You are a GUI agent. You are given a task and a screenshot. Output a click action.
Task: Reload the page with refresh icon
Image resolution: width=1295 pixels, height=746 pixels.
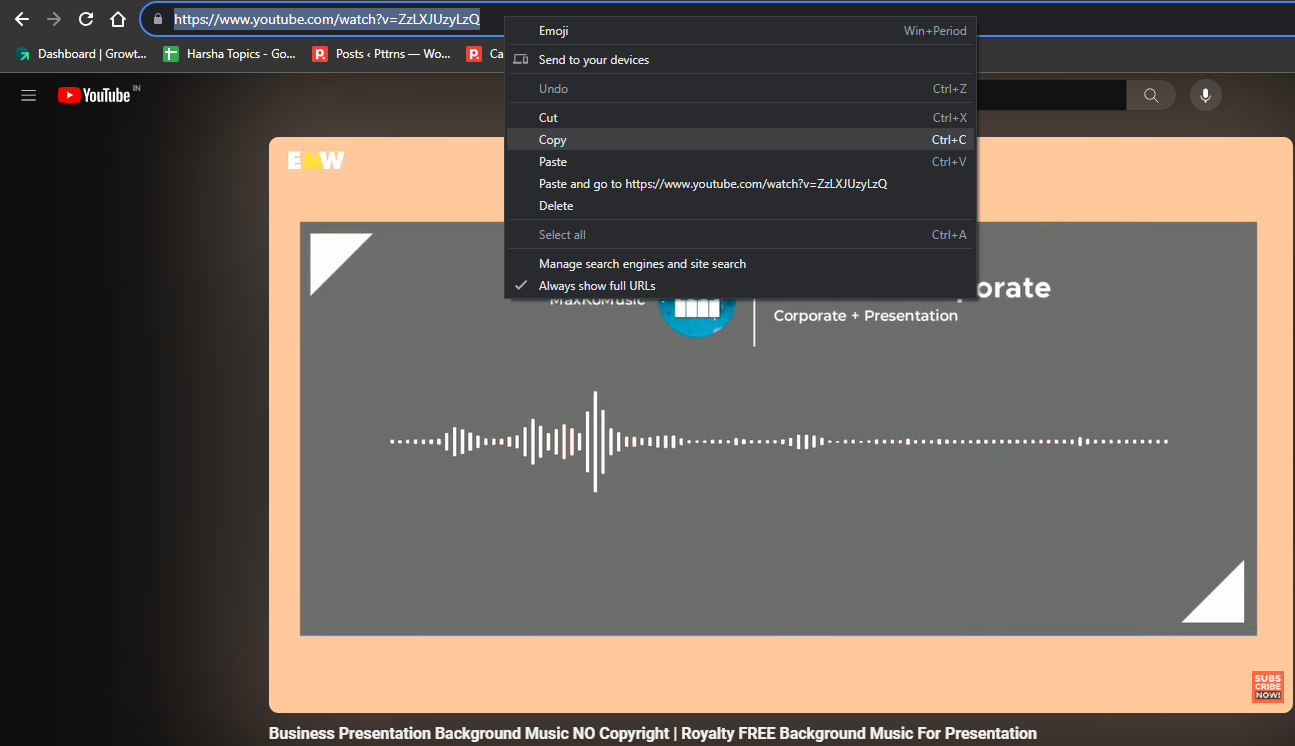coord(86,19)
